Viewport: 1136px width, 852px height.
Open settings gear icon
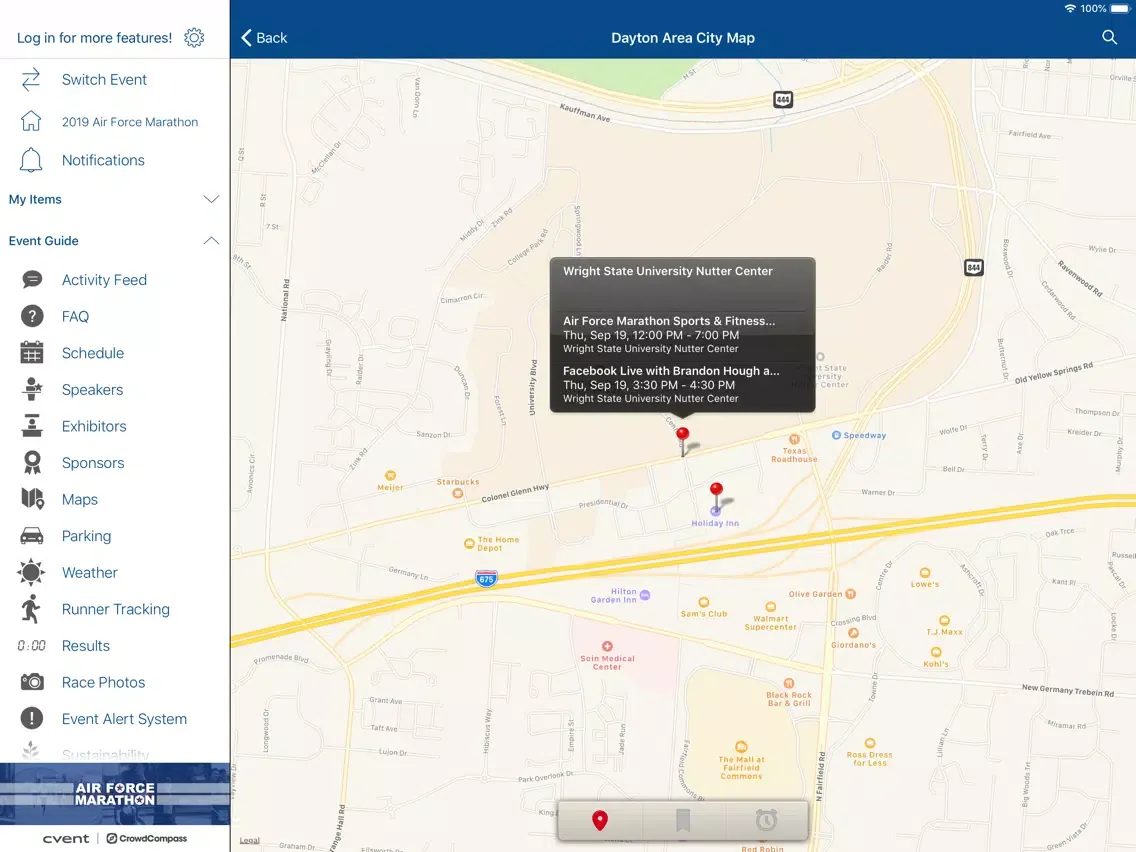(194, 38)
